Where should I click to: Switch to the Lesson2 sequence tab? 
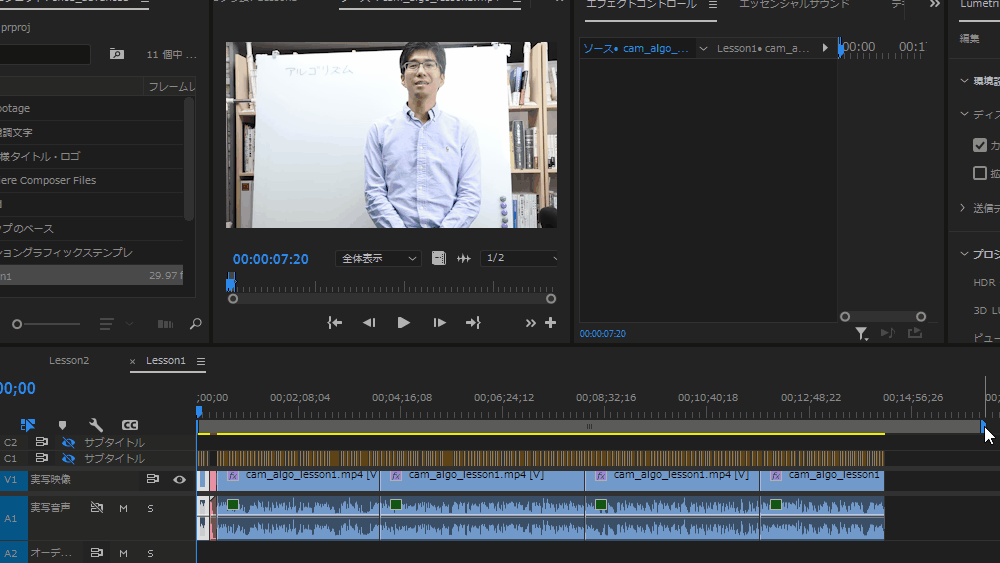[x=69, y=361]
